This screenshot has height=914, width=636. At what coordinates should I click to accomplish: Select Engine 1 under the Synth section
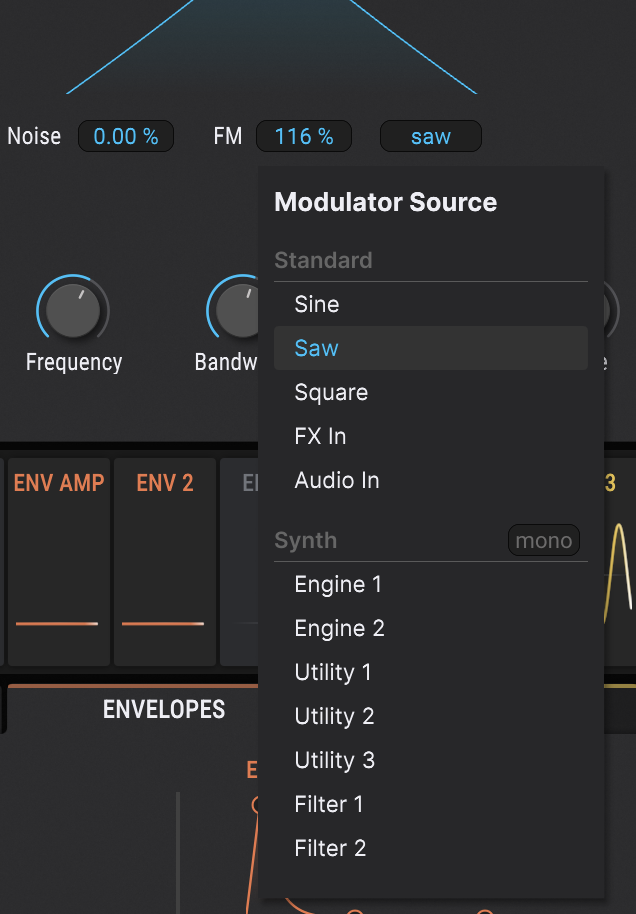[x=338, y=584]
